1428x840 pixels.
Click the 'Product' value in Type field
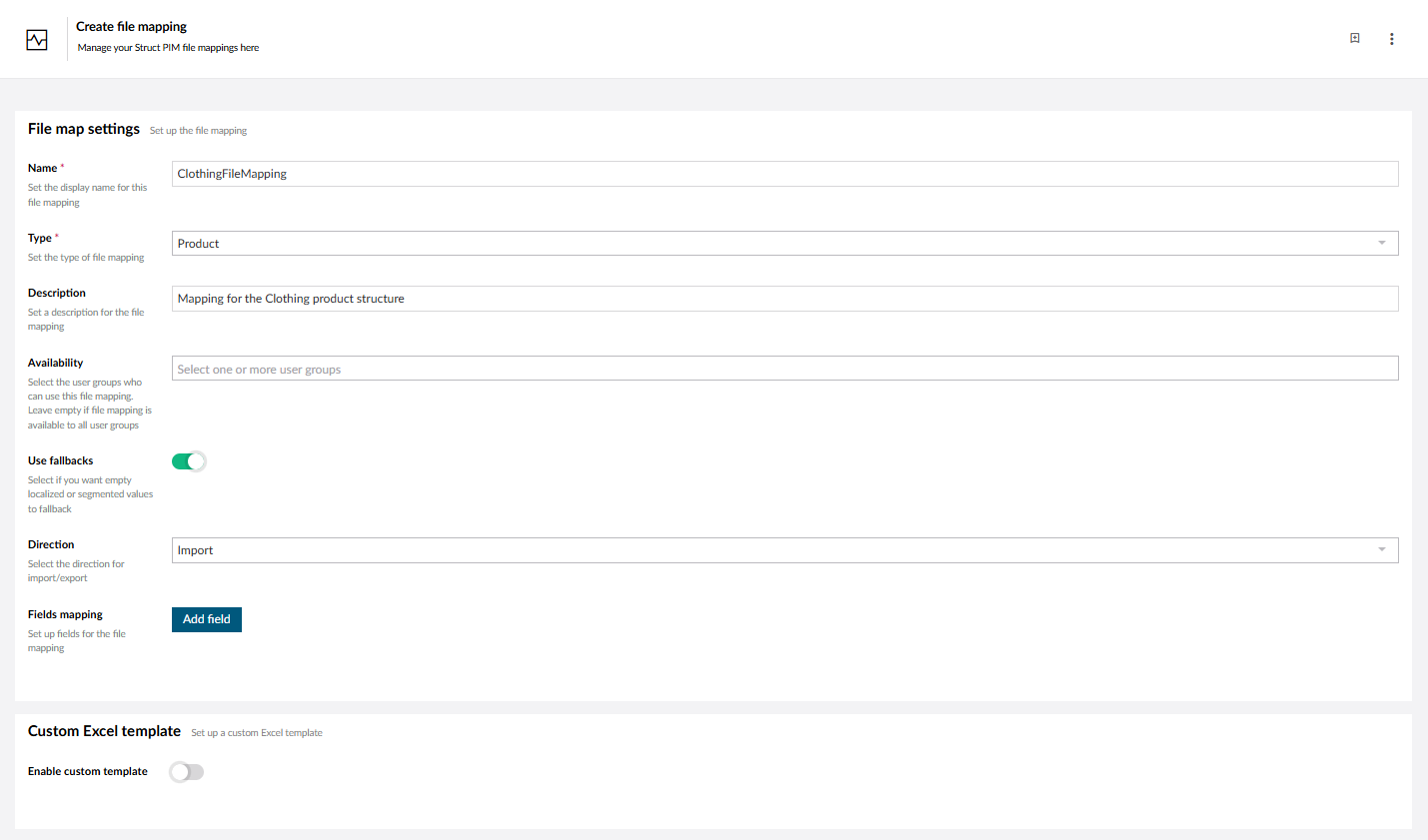point(199,244)
